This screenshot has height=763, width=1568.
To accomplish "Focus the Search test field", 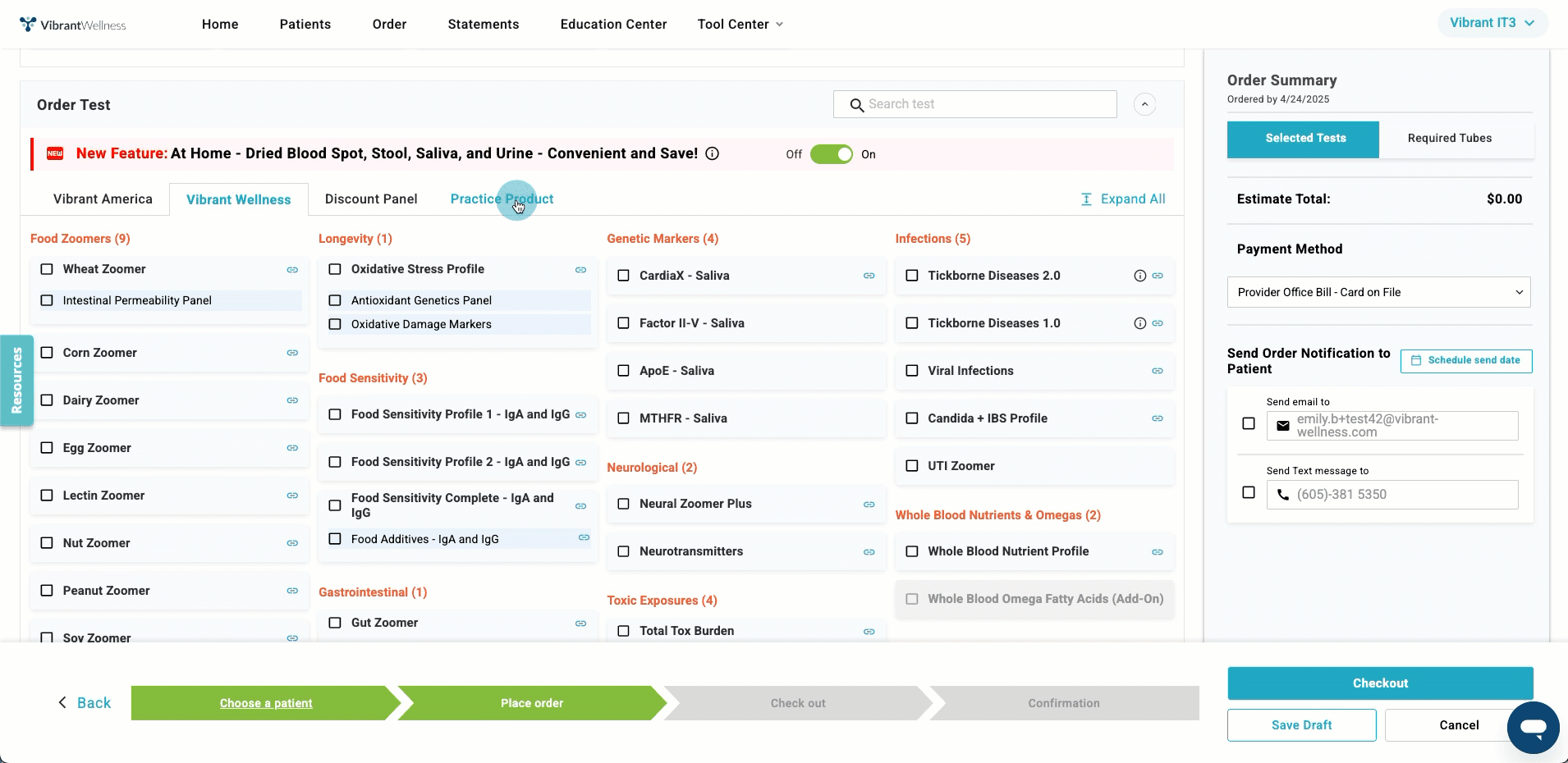I will click(975, 104).
